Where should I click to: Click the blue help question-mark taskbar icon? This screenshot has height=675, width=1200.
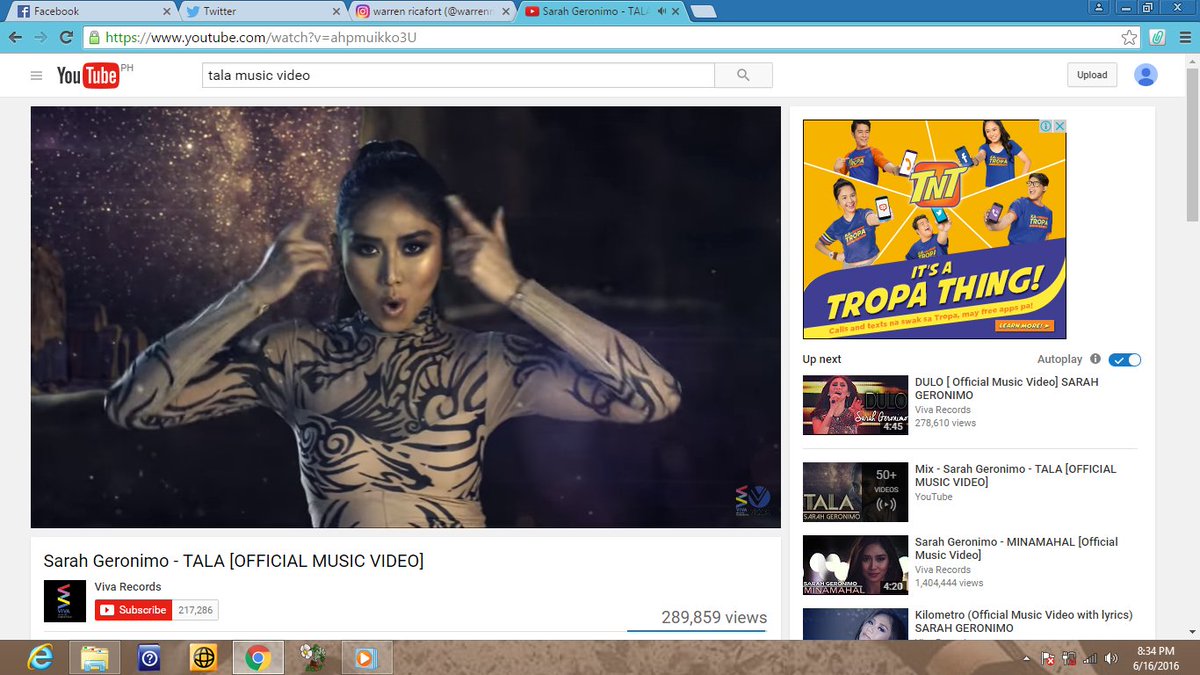149,658
